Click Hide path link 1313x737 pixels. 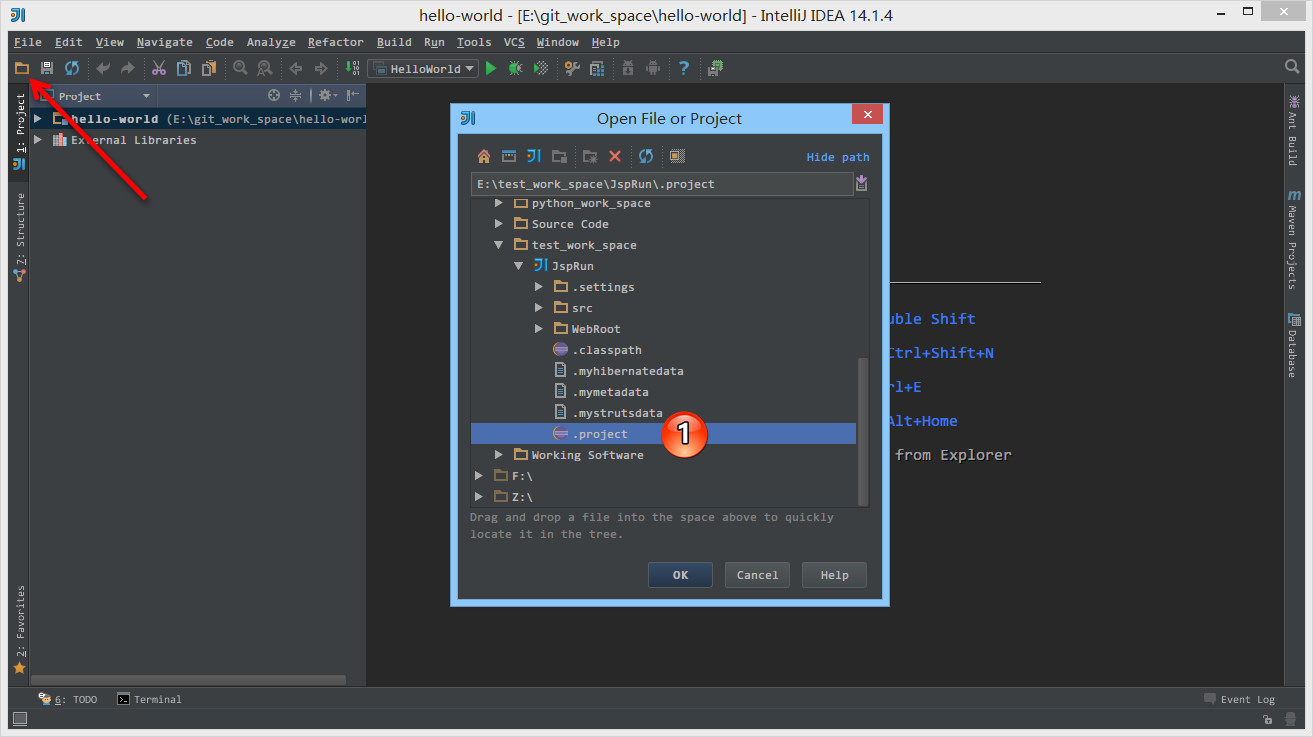pyautogui.click(x=838, y=157)
